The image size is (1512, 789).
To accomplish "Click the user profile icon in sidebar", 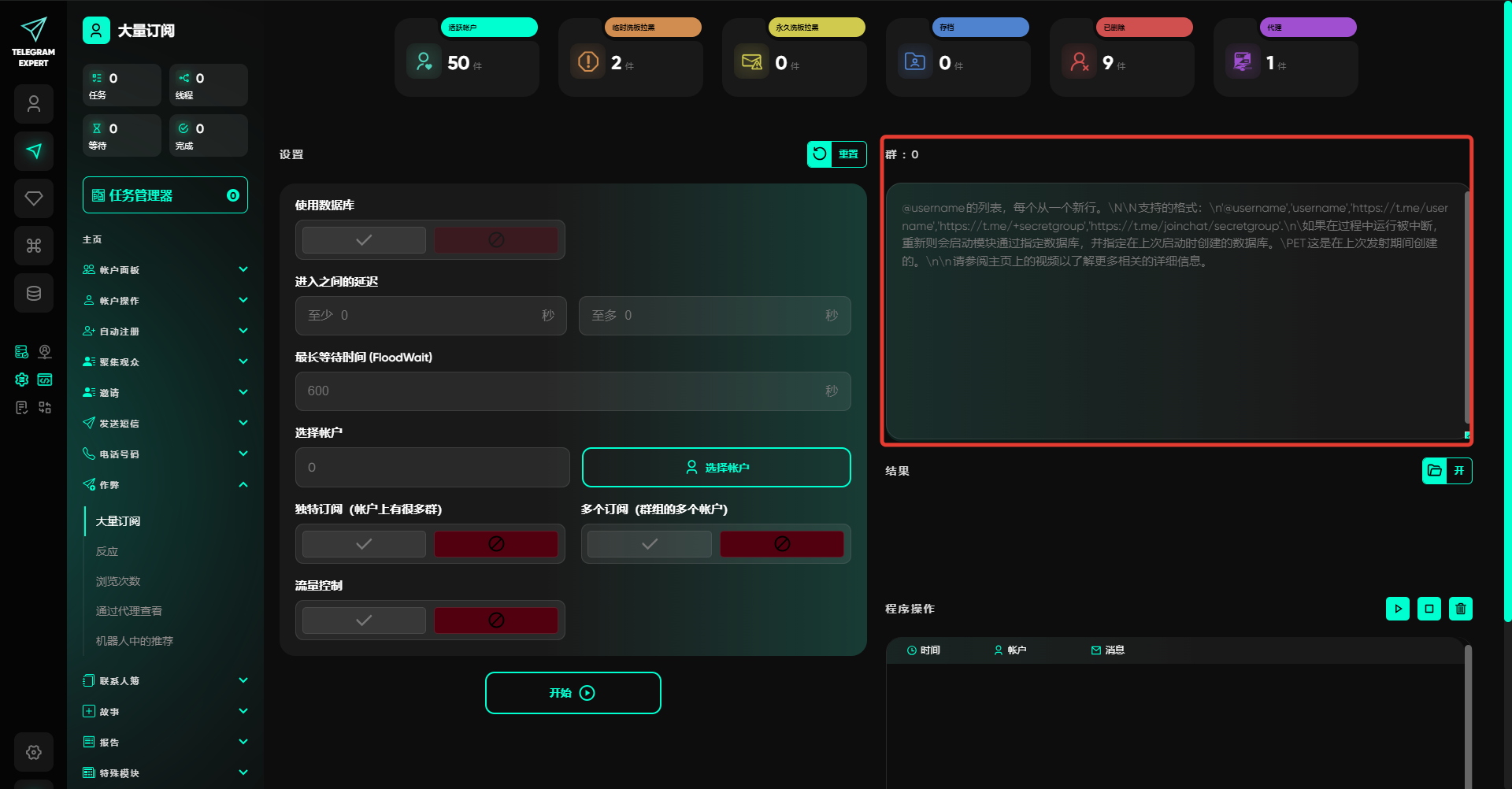I will pos(34,104).
